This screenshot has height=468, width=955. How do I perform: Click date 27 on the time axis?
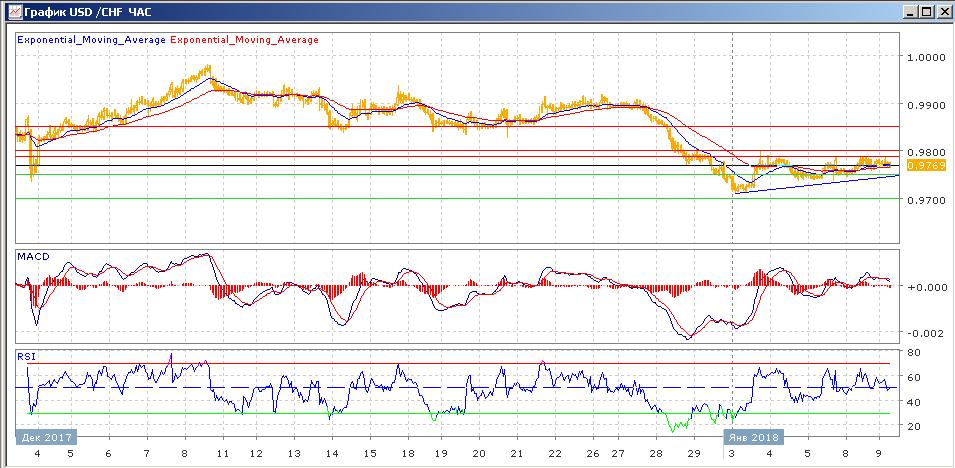coord(618,454)
